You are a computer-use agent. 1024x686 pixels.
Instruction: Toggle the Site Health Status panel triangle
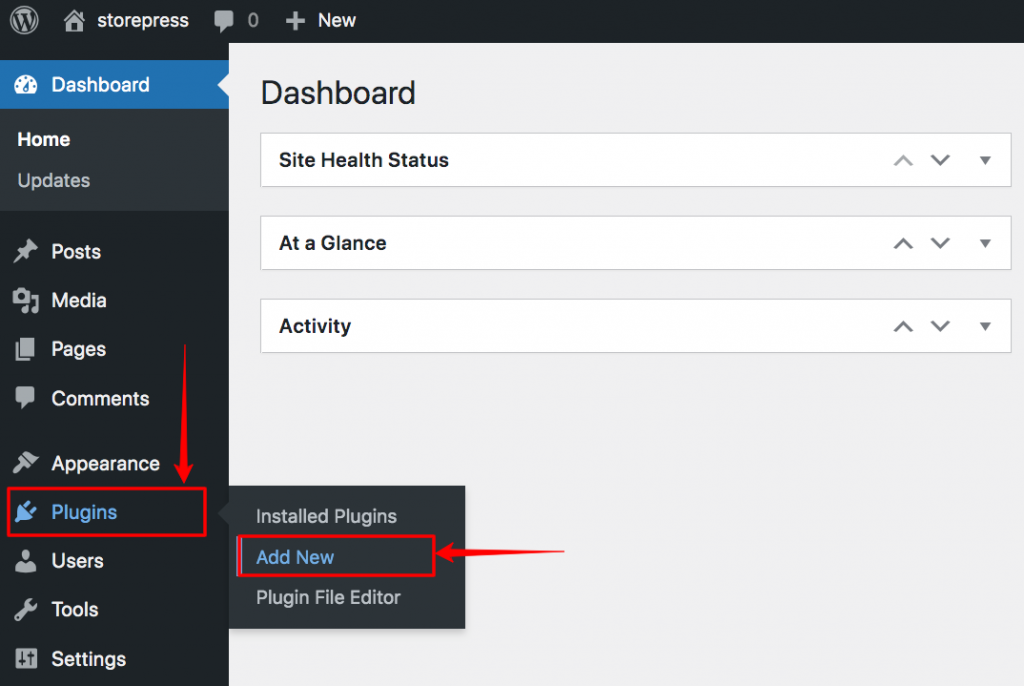coord(985,160)
